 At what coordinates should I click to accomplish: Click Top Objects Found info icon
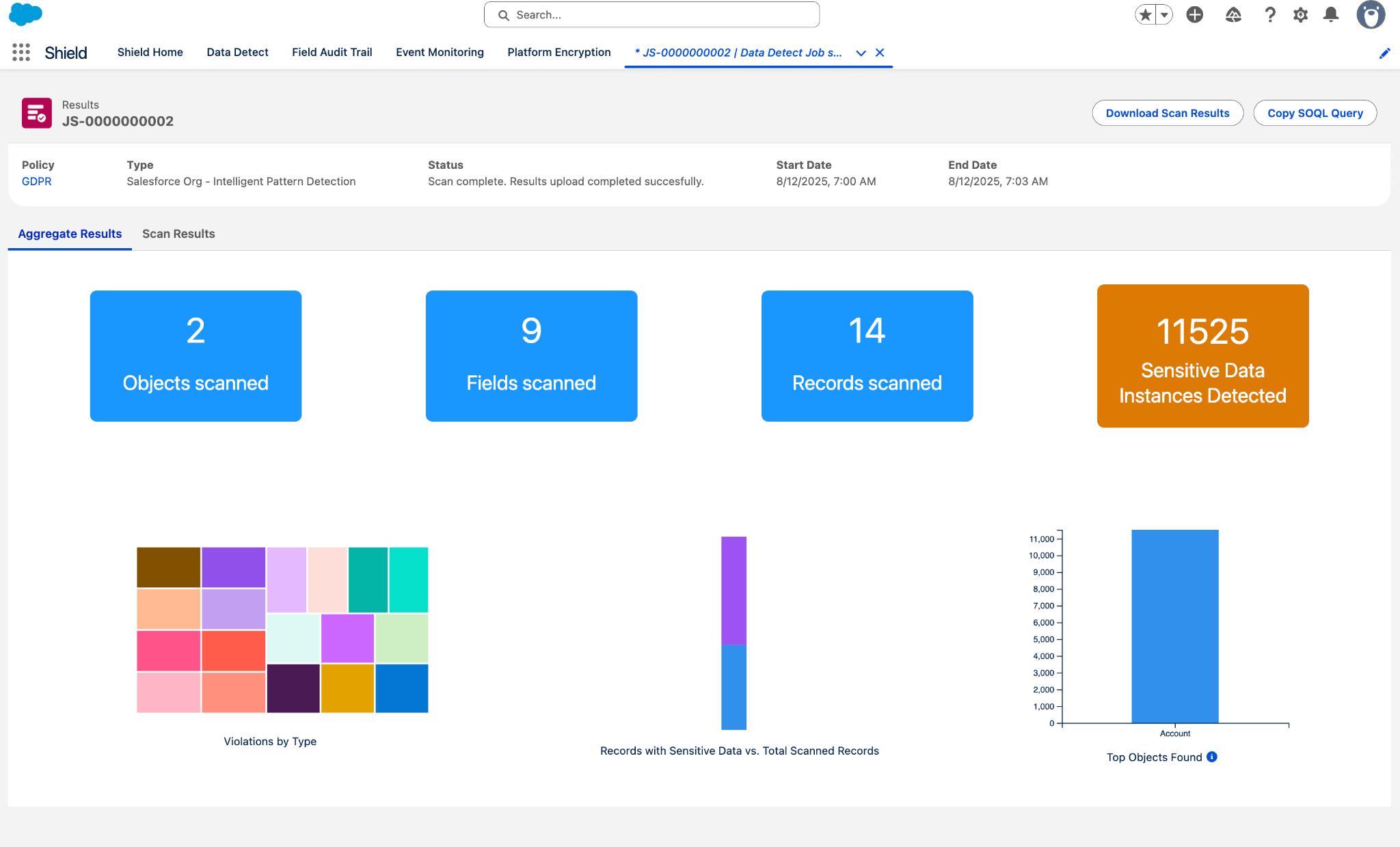pyautogui.click(x=1212, y=757)
